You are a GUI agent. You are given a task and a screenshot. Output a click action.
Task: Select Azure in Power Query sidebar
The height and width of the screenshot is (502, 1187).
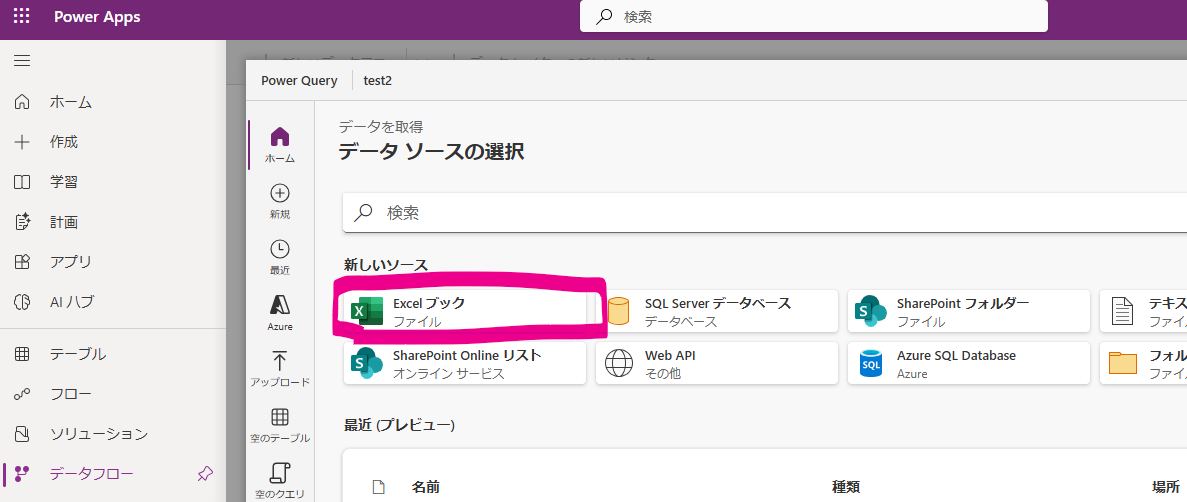point(280,313)
